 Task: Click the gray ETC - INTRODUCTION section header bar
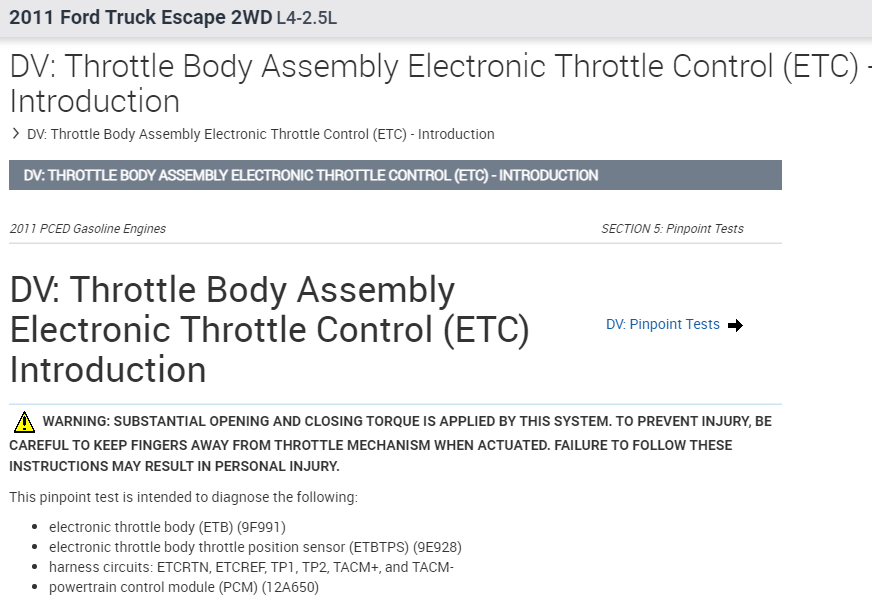(x=395, y=175)
